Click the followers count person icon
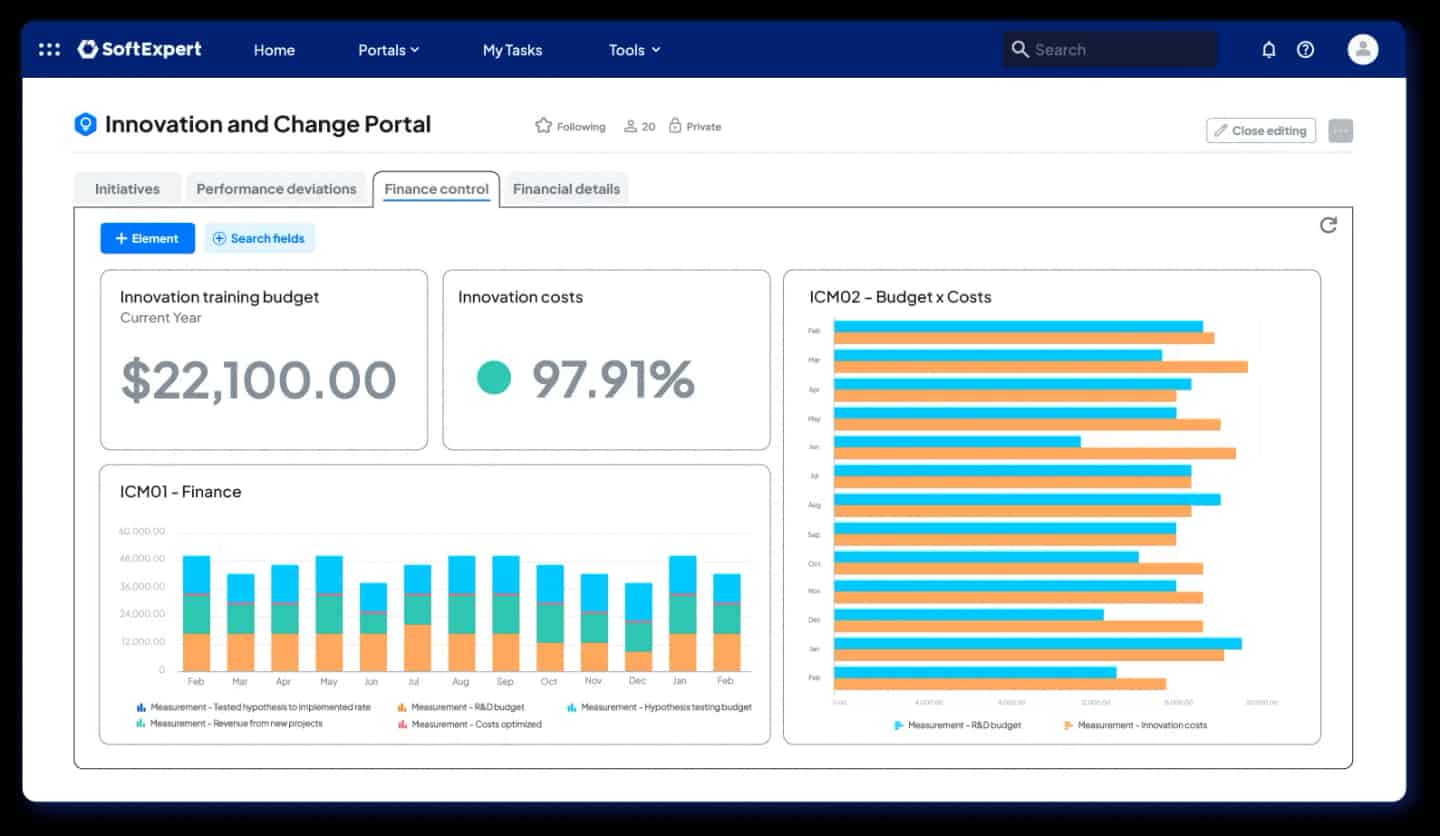The image size is (1440, 836). [x=630, y=126]
